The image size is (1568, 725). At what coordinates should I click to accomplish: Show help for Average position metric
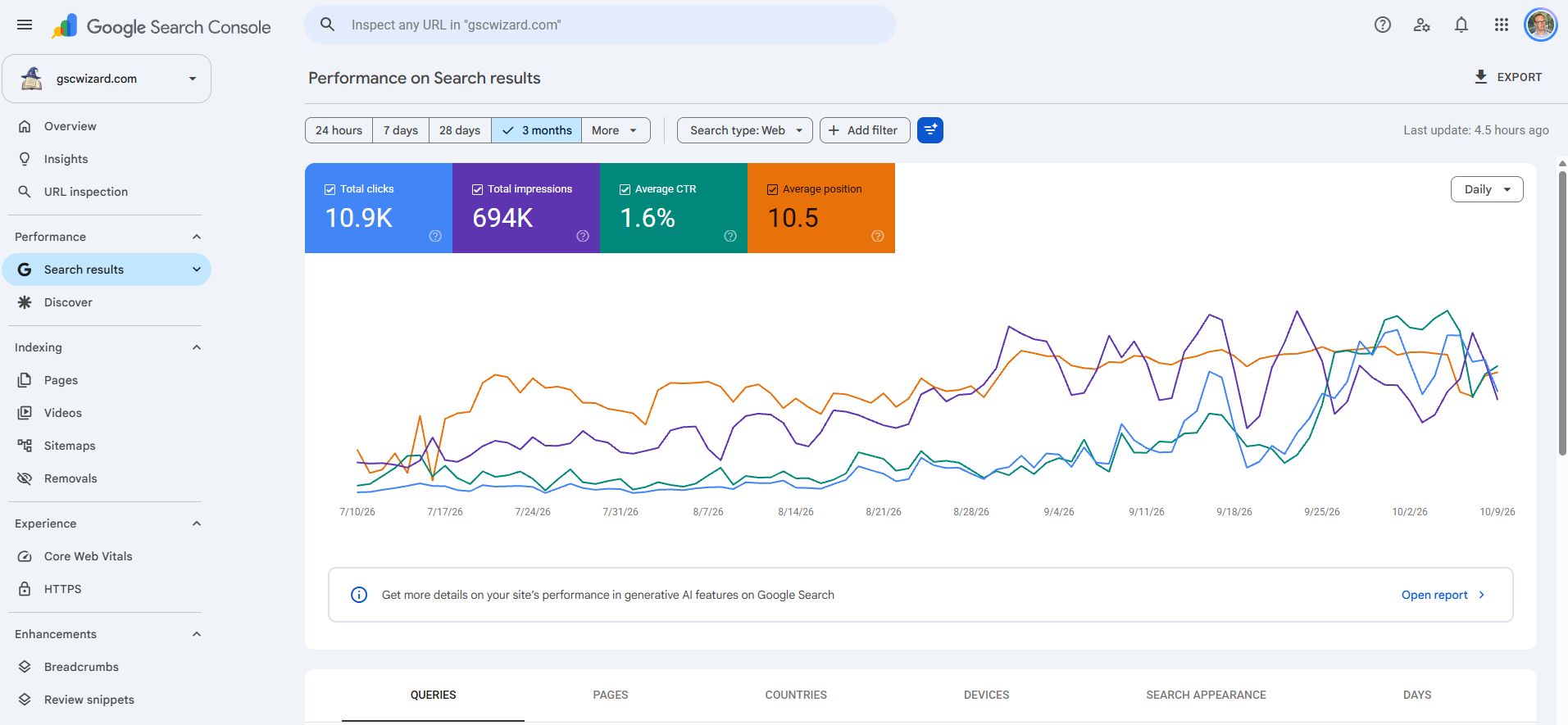[x=878, y=236]
